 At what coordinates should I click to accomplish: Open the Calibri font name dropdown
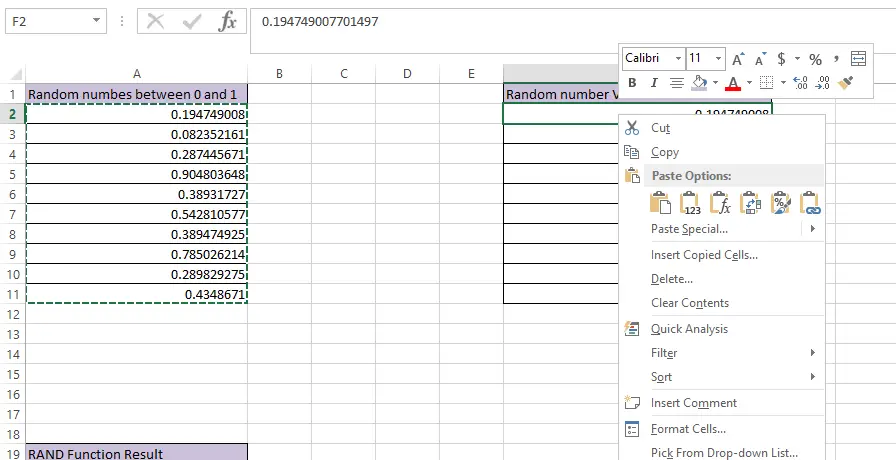(x=678, y=59)
